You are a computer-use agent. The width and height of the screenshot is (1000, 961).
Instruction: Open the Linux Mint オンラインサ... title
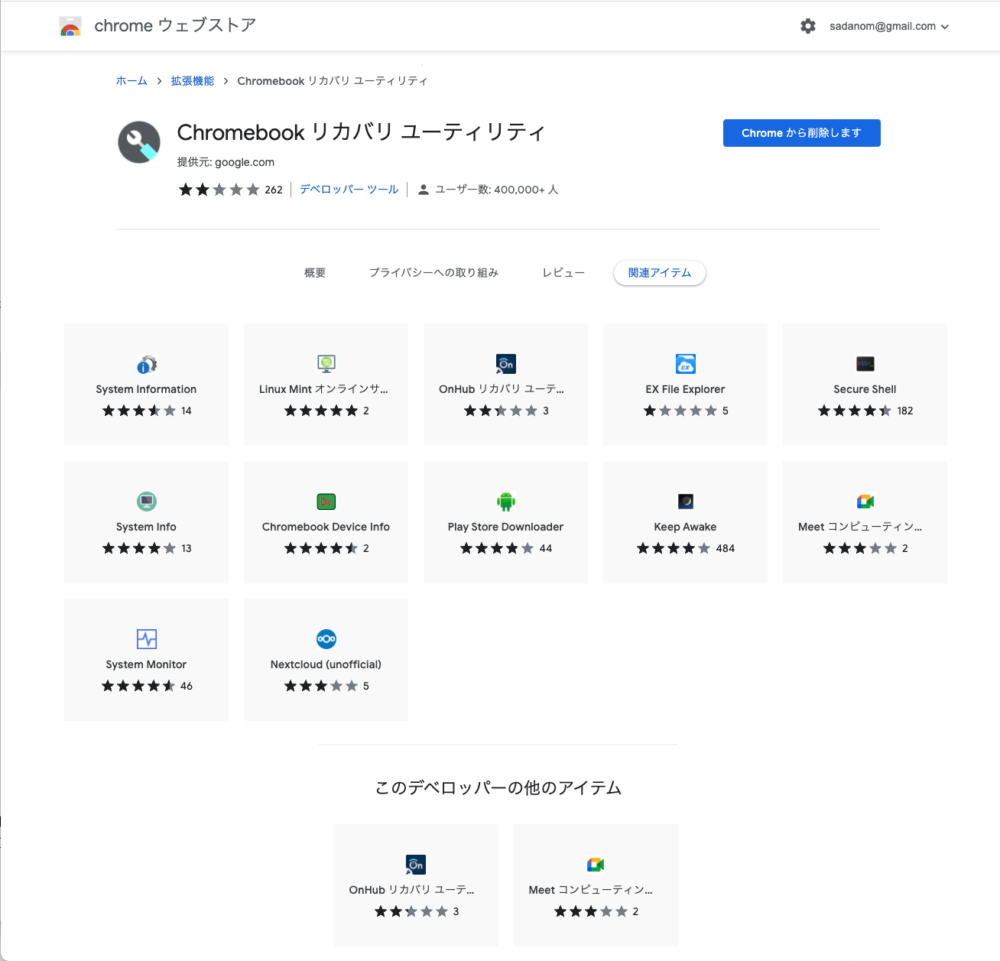pos(323,389)
